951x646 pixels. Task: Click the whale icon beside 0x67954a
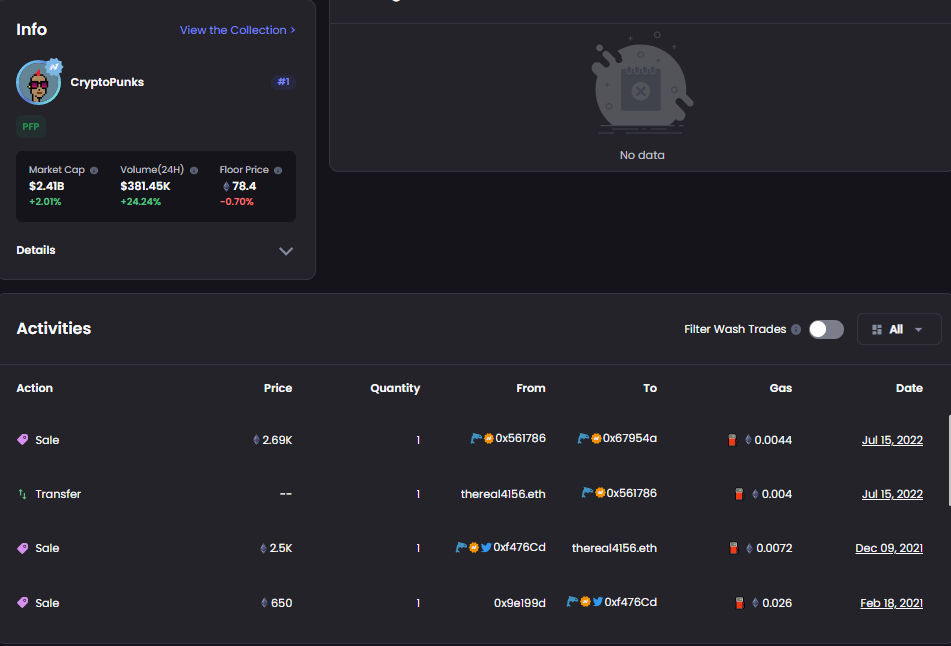point(583,438)
